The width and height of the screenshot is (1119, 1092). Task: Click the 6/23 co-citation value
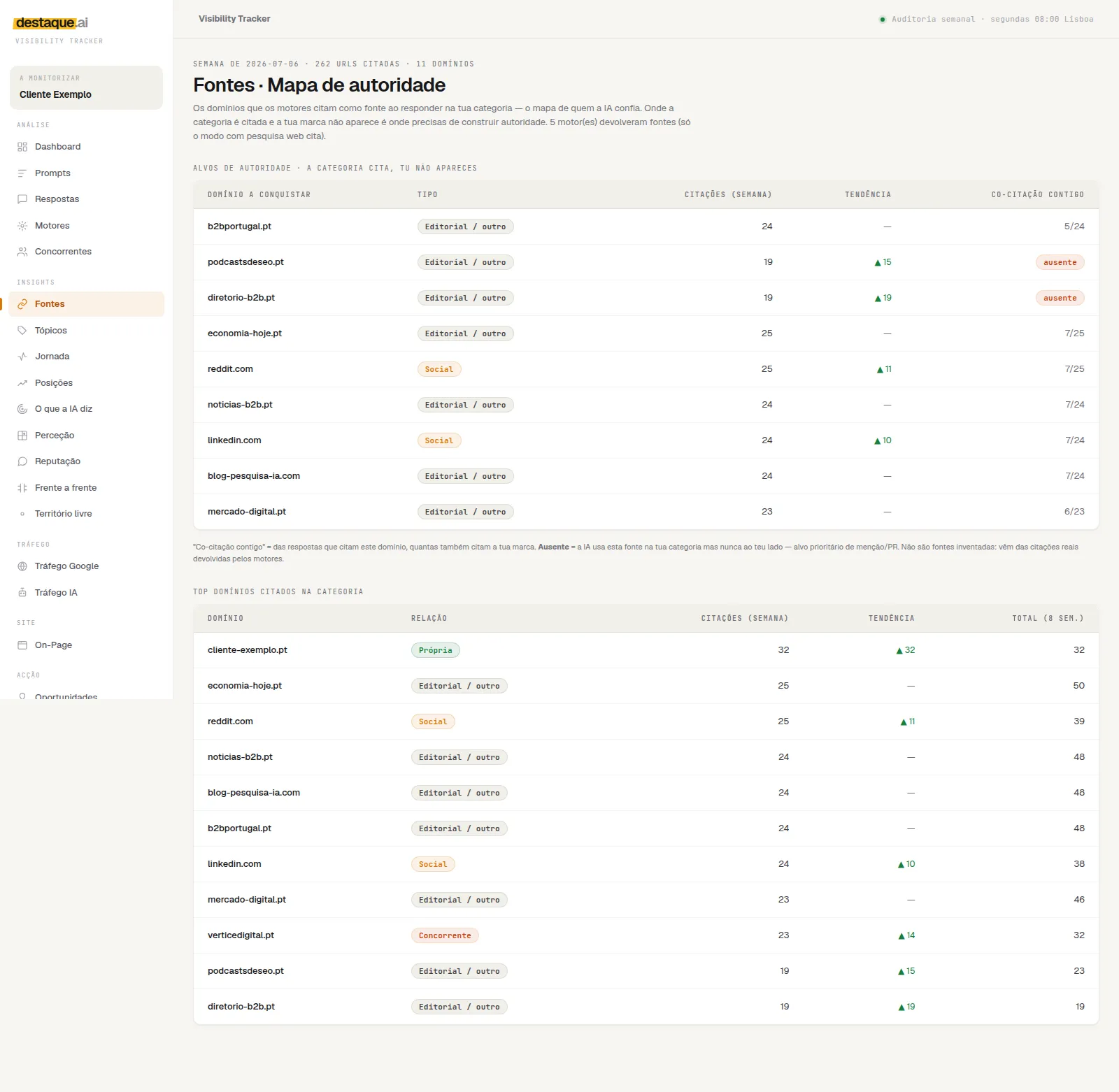(1074, 512)
